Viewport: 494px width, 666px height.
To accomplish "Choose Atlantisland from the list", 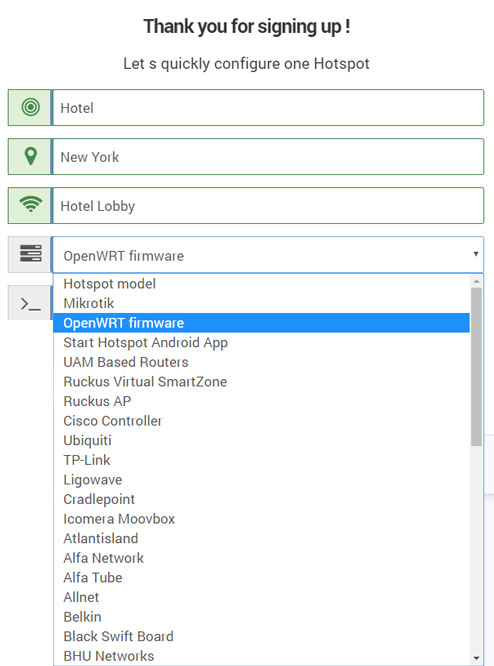I will (x=261, y=538).
